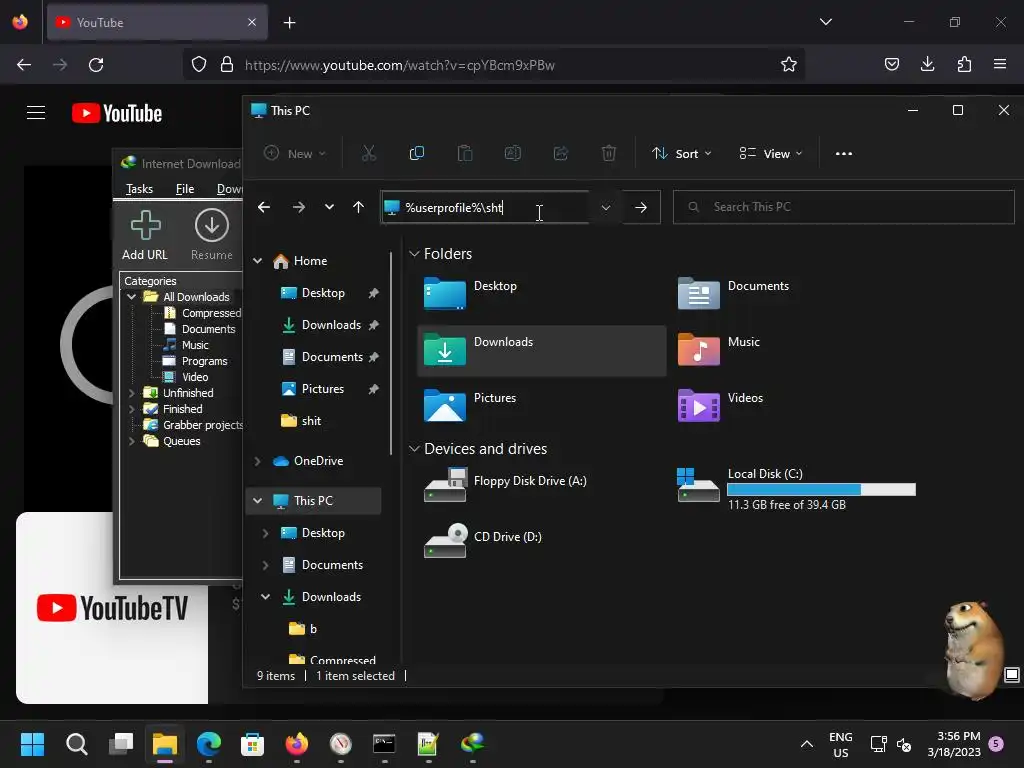Select pinned Downloads in Quick access
The width and height of the screenshot is (1024, 768).
pos(330,325)
